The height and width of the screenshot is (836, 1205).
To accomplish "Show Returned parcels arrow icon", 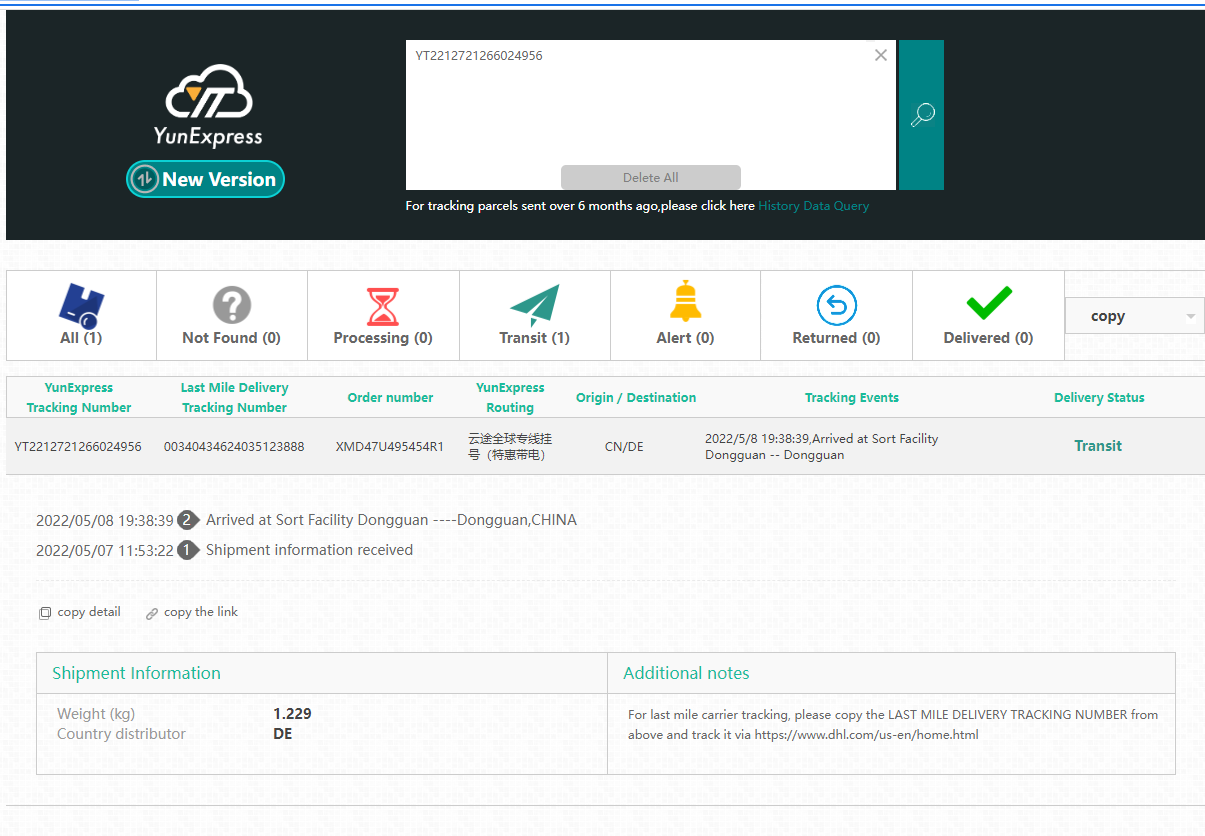I will tap(836, 306).
